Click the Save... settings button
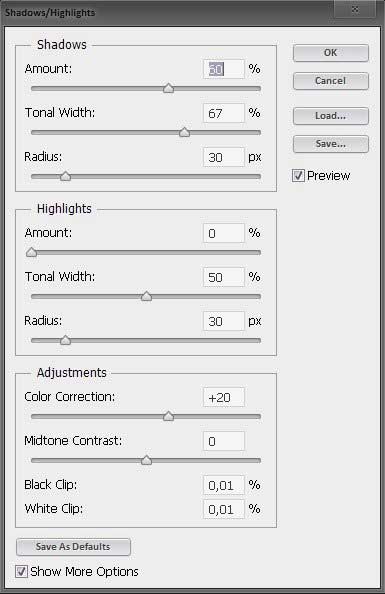Viewport: 385px width, 594px height. pos(330,144)
